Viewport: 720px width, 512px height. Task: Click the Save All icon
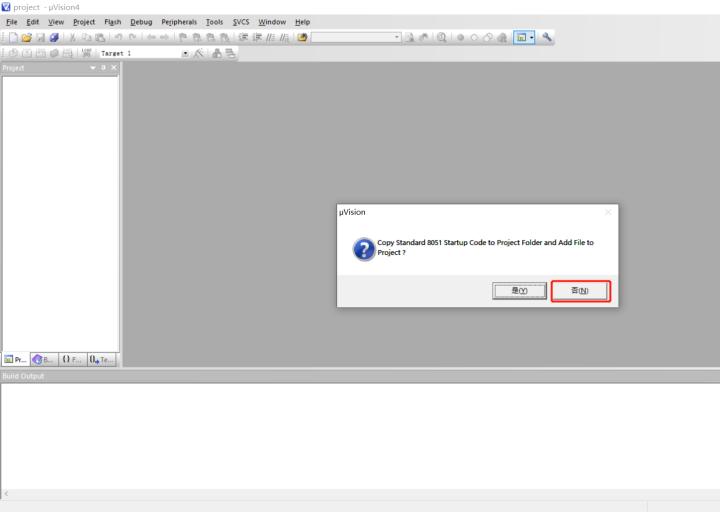pyautogui.click(x=54, y=38)
